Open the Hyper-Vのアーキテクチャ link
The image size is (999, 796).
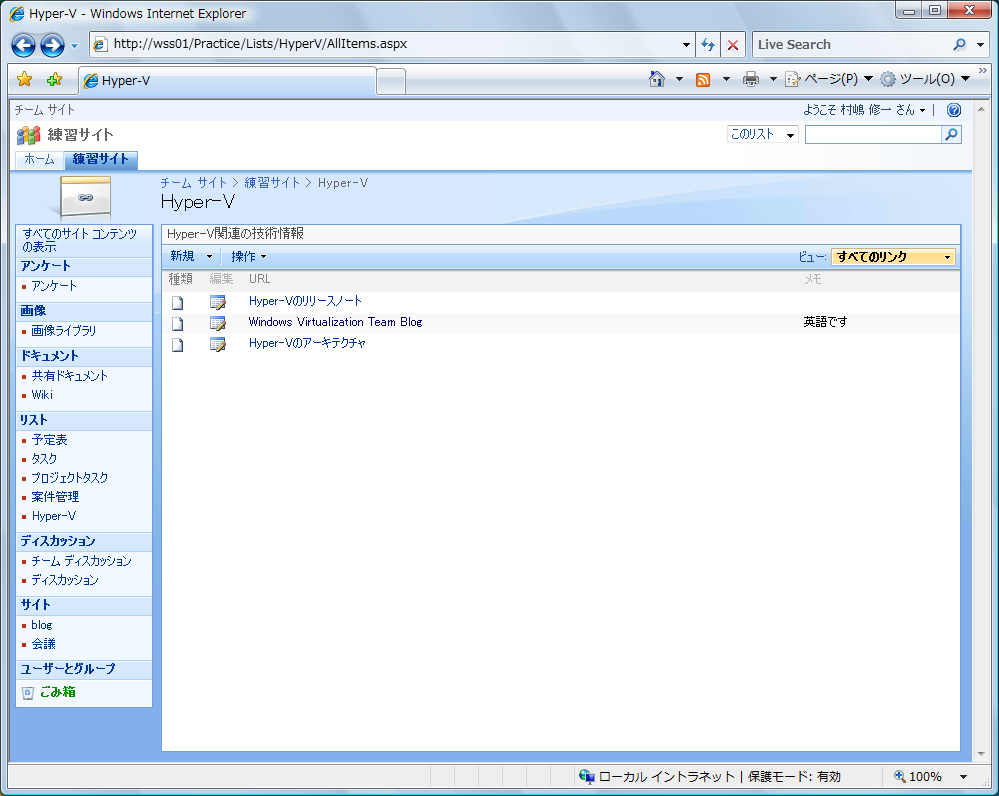click(x=307, y=343)
